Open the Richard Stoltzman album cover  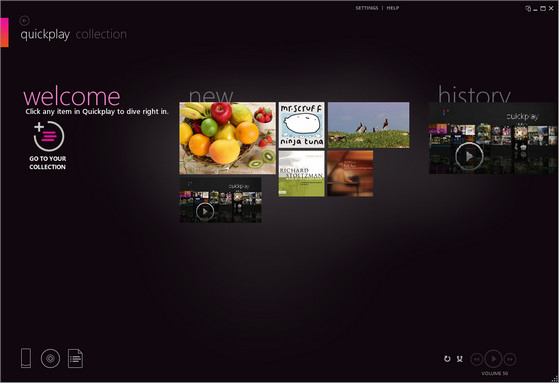pyautogui.click(x=302, y=173)
